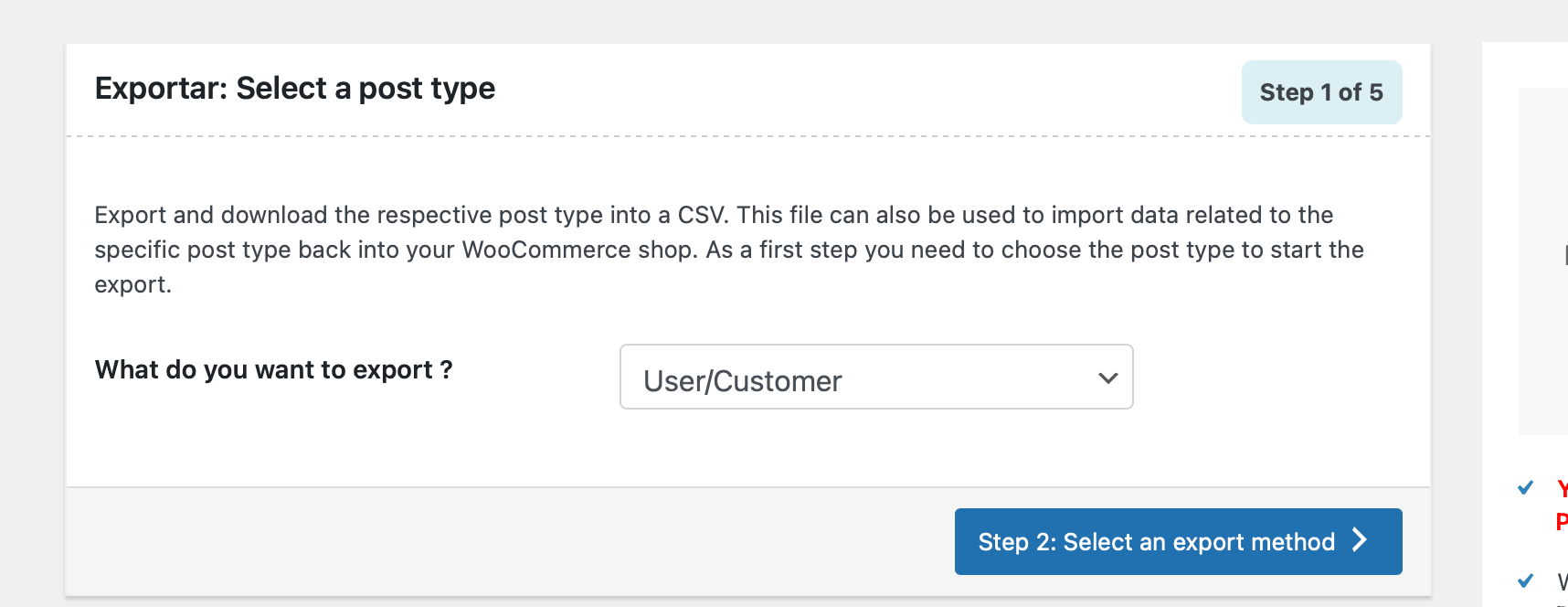Click the first blue checkmark icon in sidebar

pos(1525,488)
